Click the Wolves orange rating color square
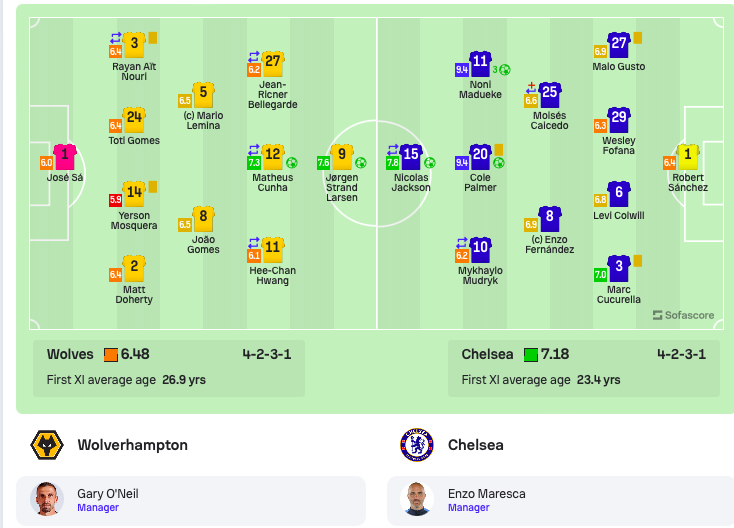Viewport: 734px width, 528px height. [111, 355]
